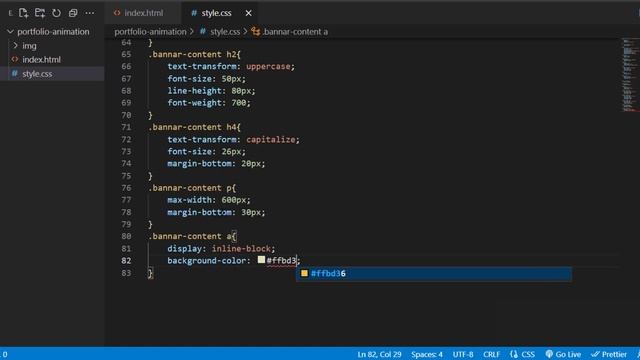Click the 'capitalize' value on line 72
640x360 pixels.
tap(271, 140)
